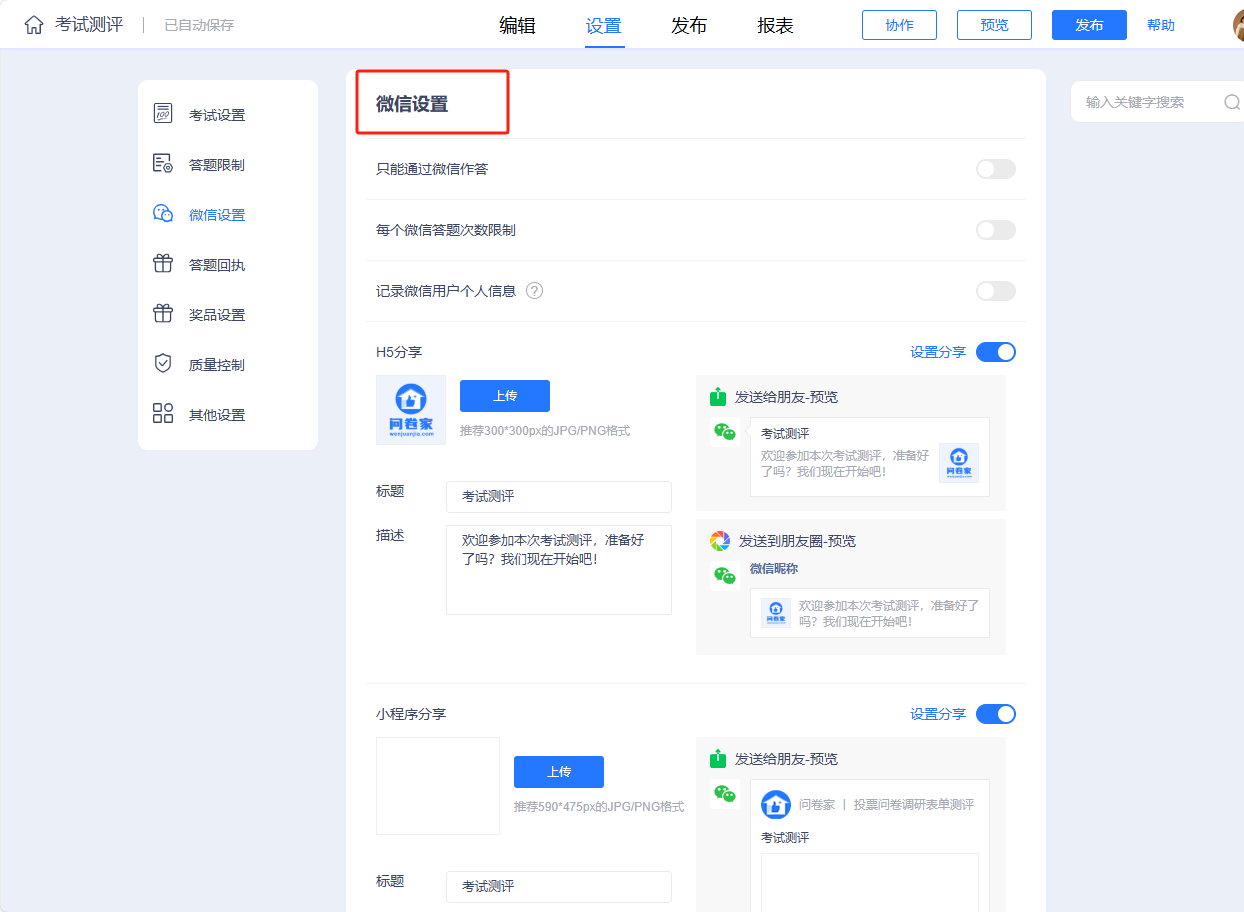Click the colorful 发送到朋友圈-预览 icon

720,541
